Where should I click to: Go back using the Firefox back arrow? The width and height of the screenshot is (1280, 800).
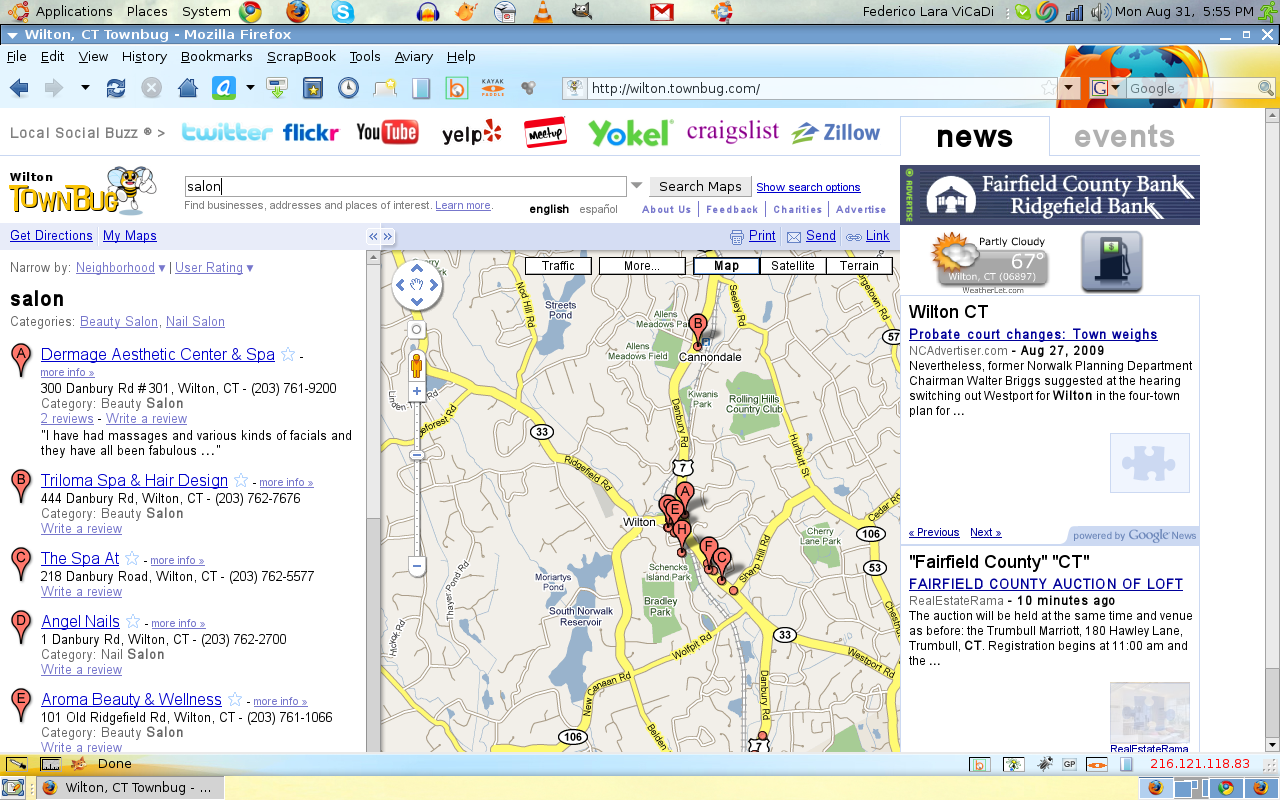coord(19,88)
